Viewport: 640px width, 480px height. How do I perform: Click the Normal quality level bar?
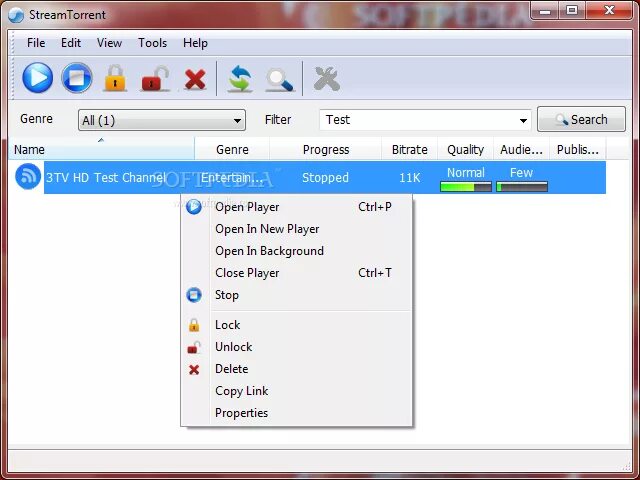[466, 187]
